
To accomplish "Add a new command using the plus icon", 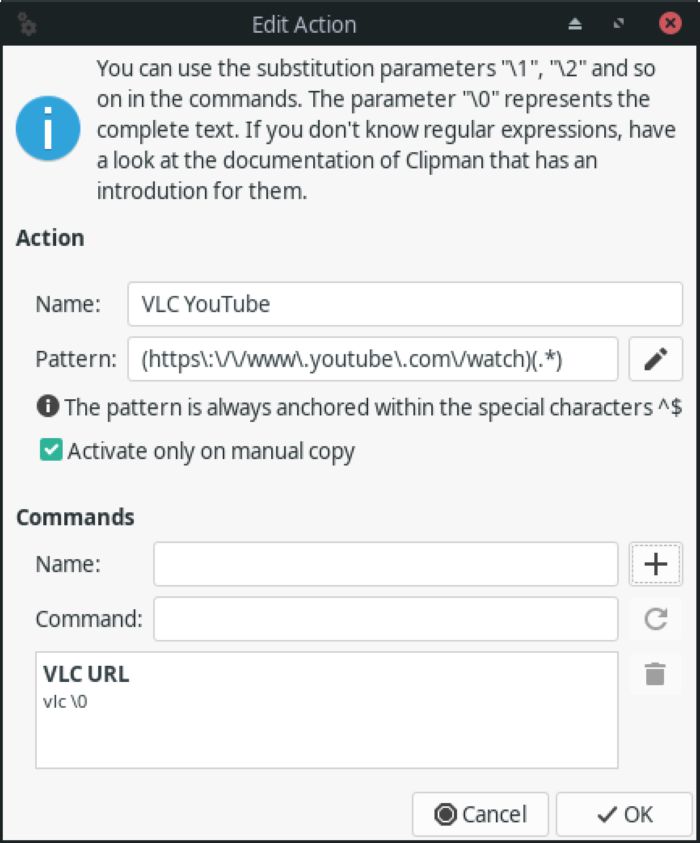I will coord(656,563).
